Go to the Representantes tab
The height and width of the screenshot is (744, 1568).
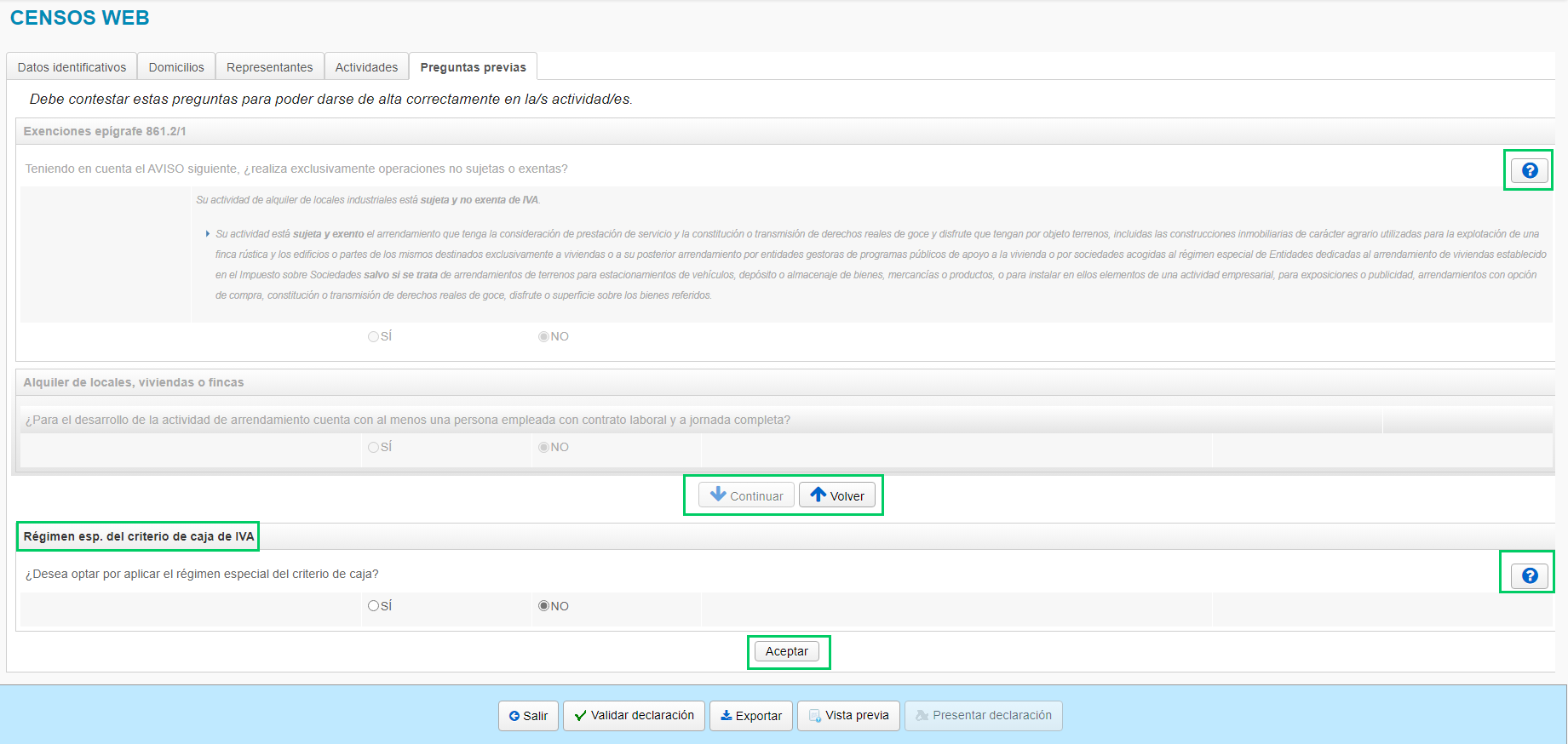269,67
